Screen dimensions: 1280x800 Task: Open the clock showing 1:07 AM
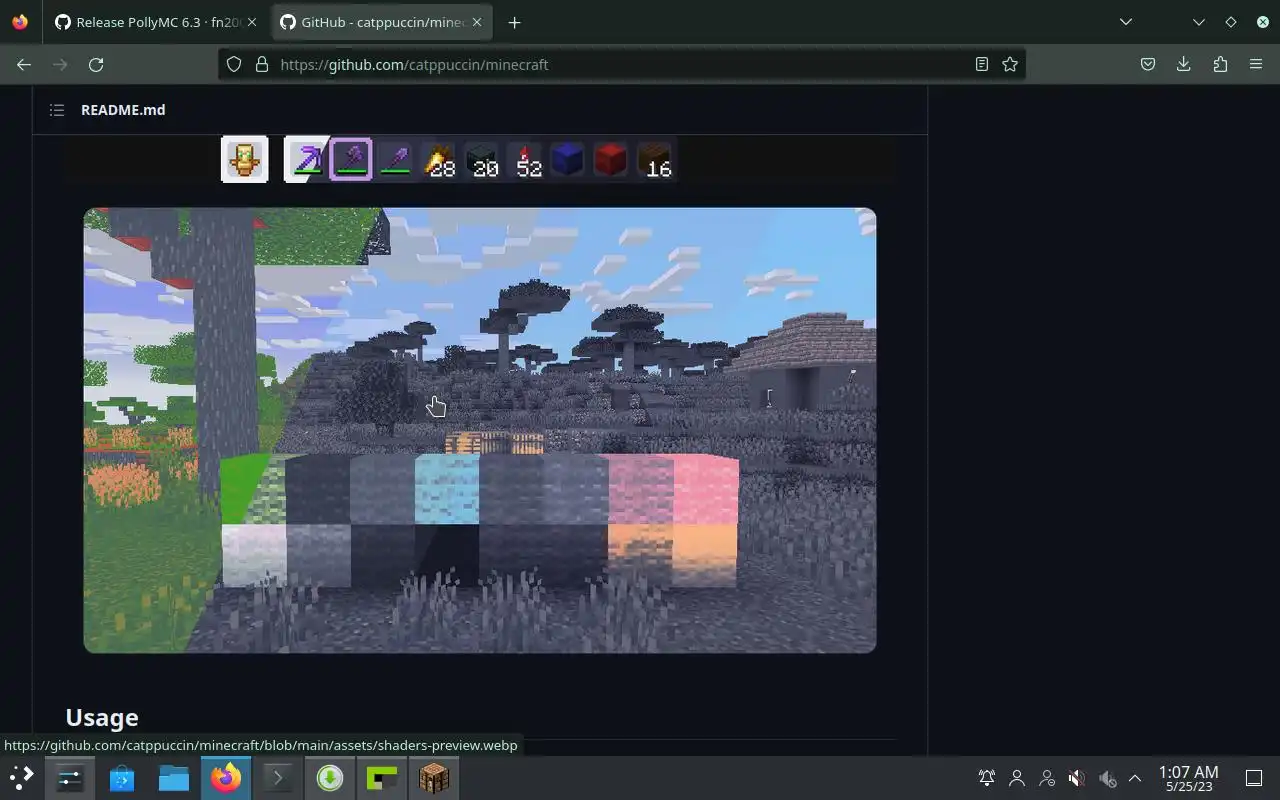point(1188,778)
